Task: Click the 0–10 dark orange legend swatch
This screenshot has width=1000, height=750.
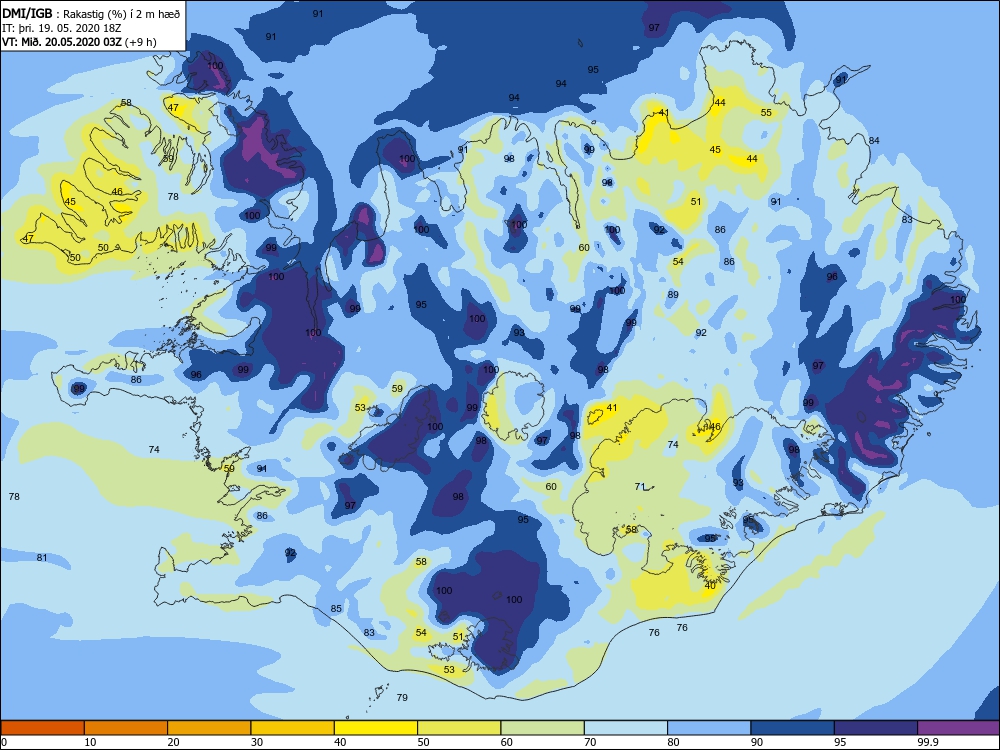Action: [x=43, y=728]
